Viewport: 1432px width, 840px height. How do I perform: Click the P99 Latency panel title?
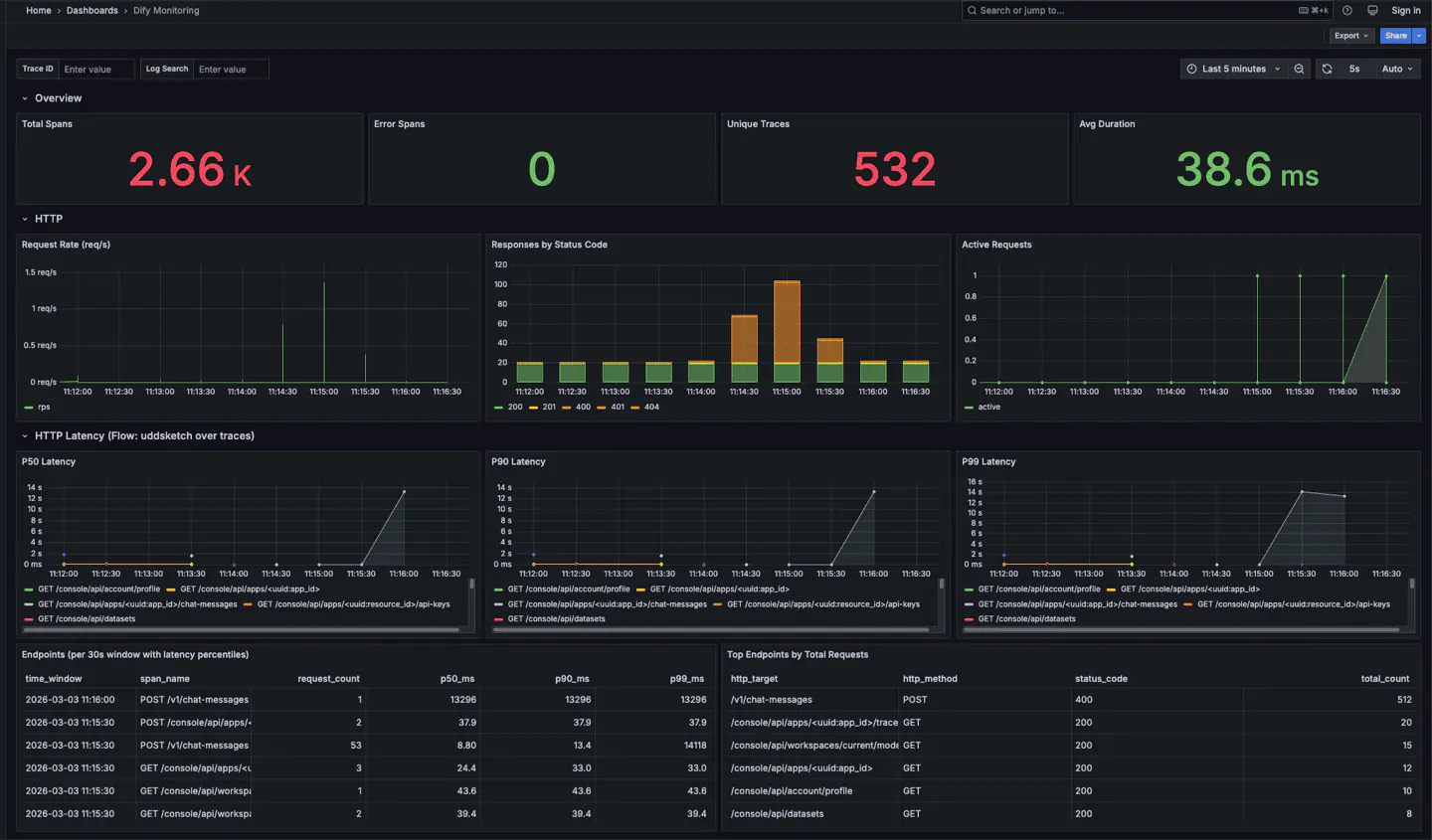point(988,462)
